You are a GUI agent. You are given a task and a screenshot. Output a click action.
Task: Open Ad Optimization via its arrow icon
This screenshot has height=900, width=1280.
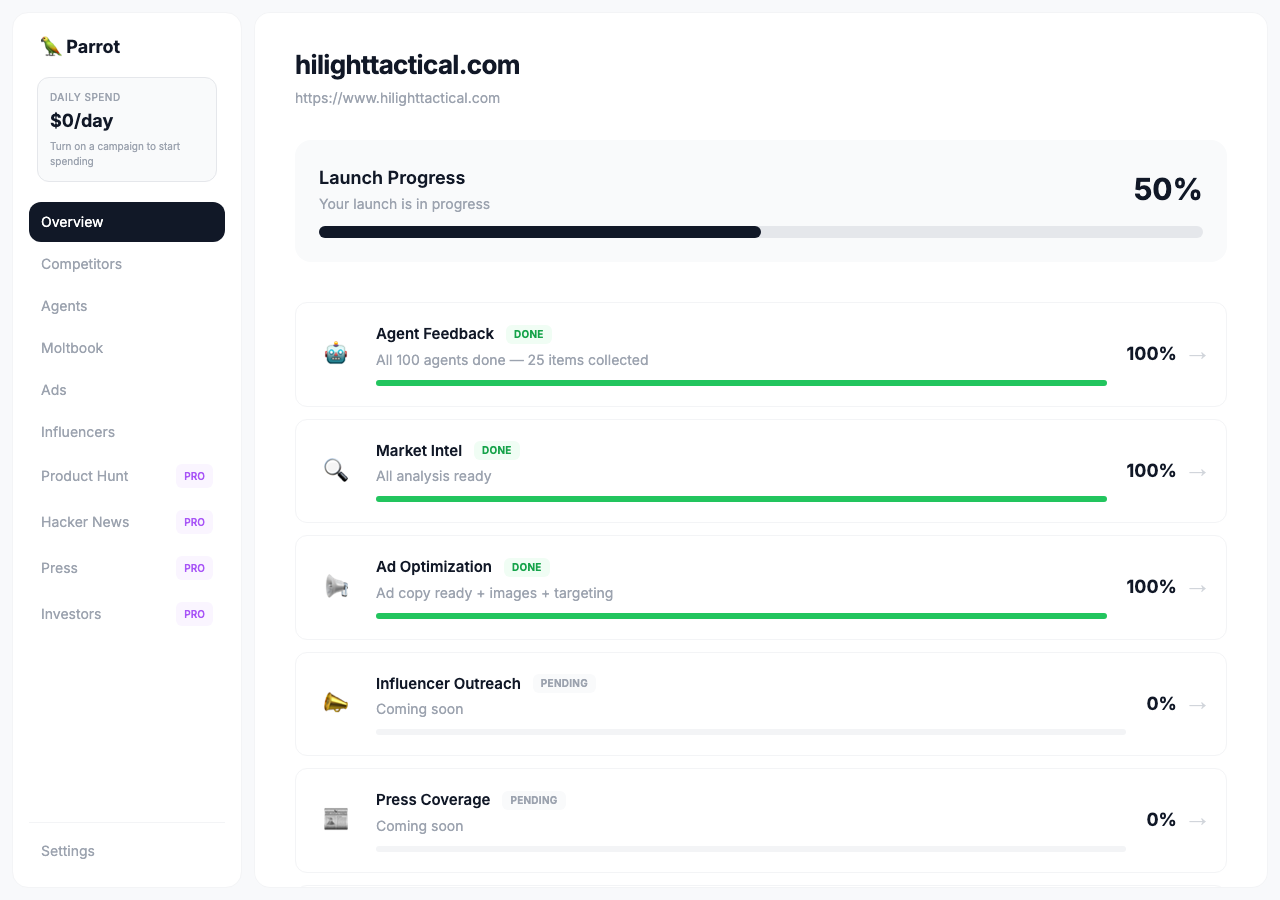click(1197, 587)
